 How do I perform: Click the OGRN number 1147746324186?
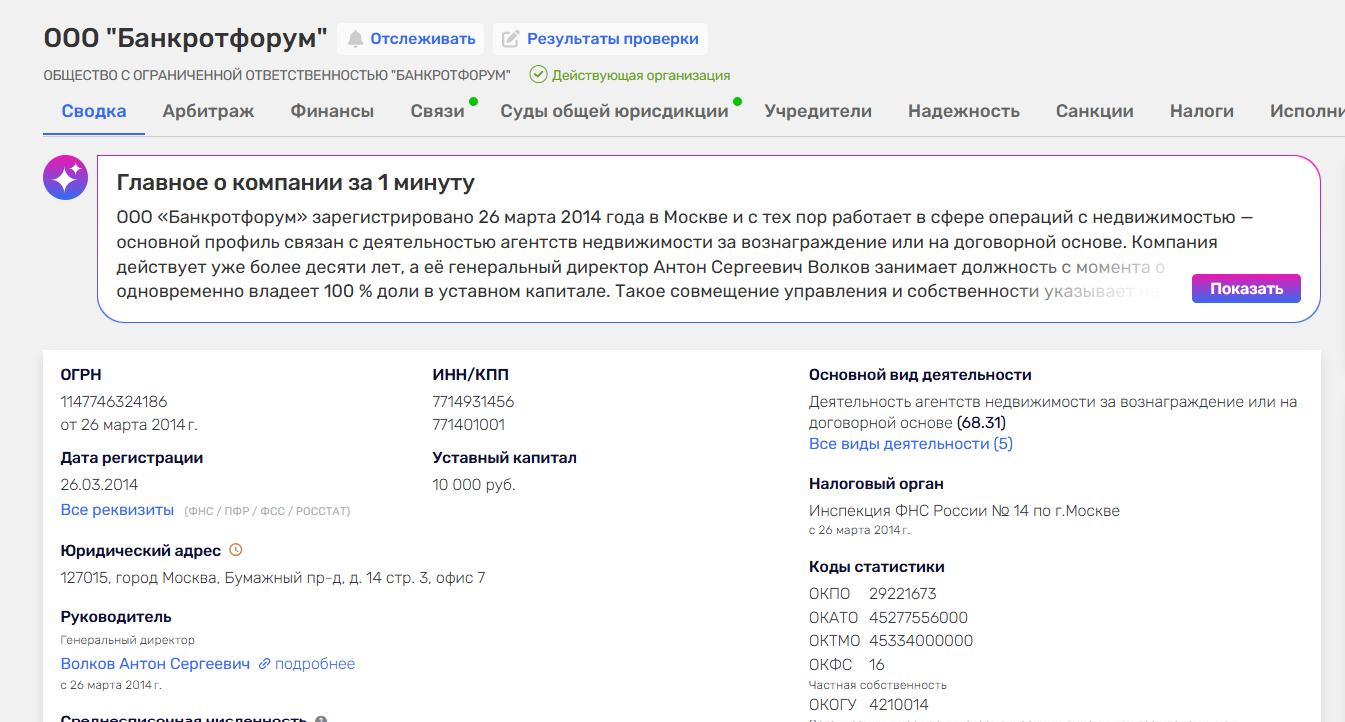[114, 402]
